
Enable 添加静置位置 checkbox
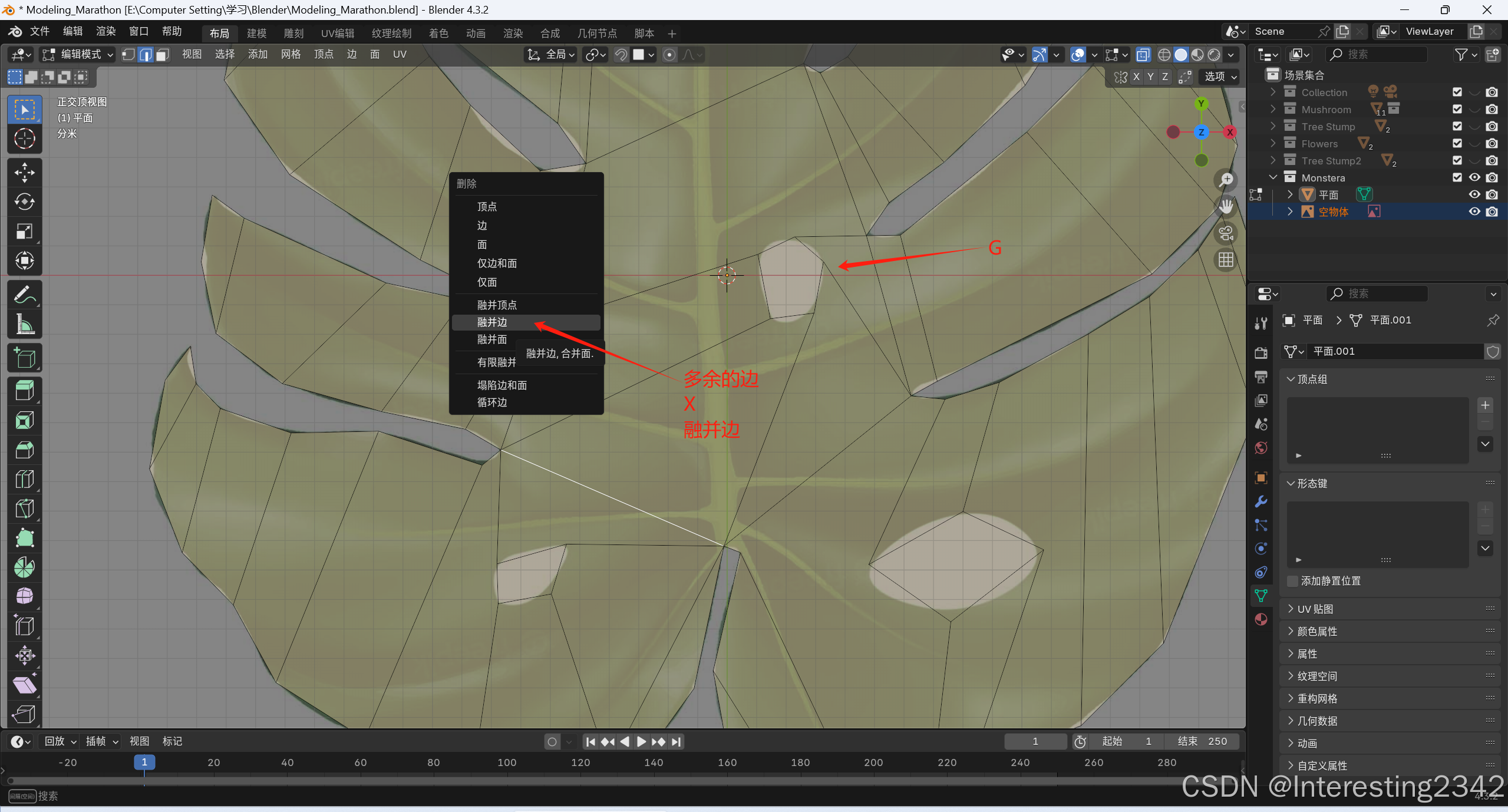(x=1293, y=581)
